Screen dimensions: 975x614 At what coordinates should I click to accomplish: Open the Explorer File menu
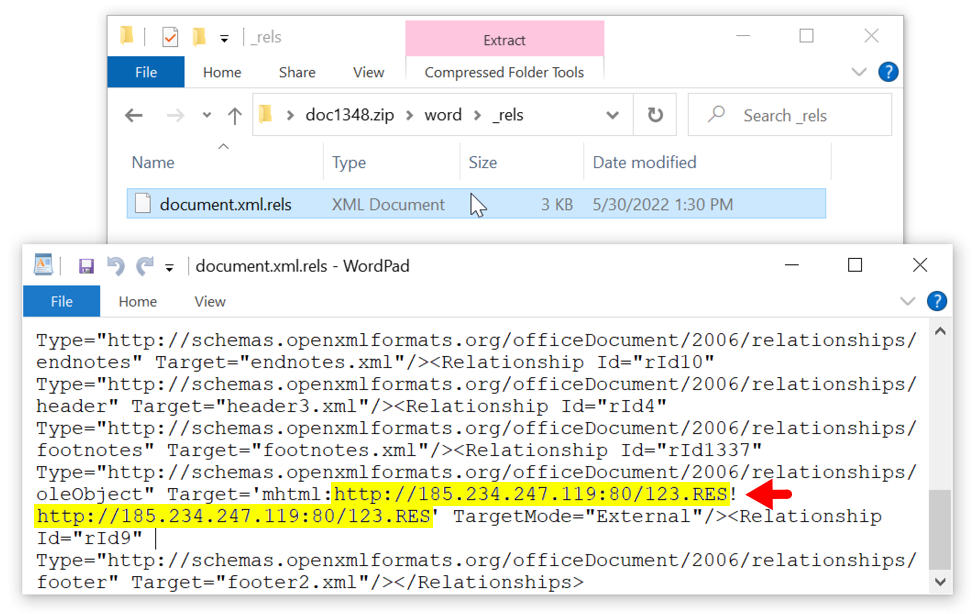146,72
